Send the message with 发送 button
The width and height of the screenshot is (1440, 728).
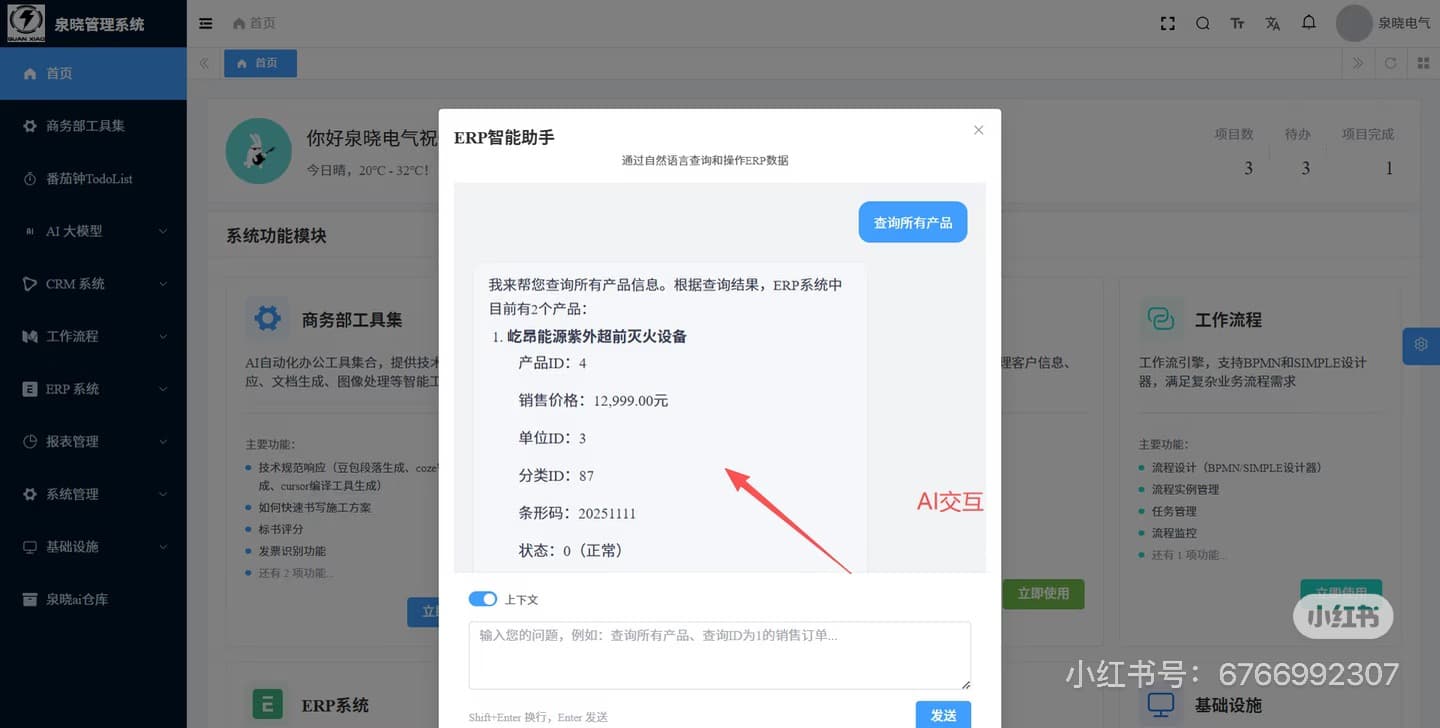coord(943,714)
